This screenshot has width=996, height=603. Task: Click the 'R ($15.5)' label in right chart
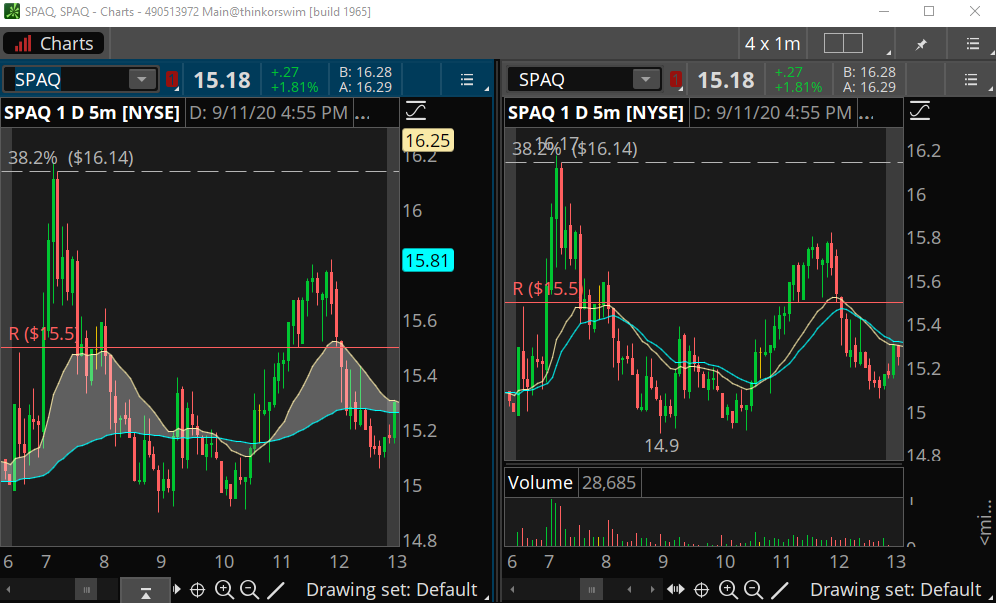click(546, 289)
